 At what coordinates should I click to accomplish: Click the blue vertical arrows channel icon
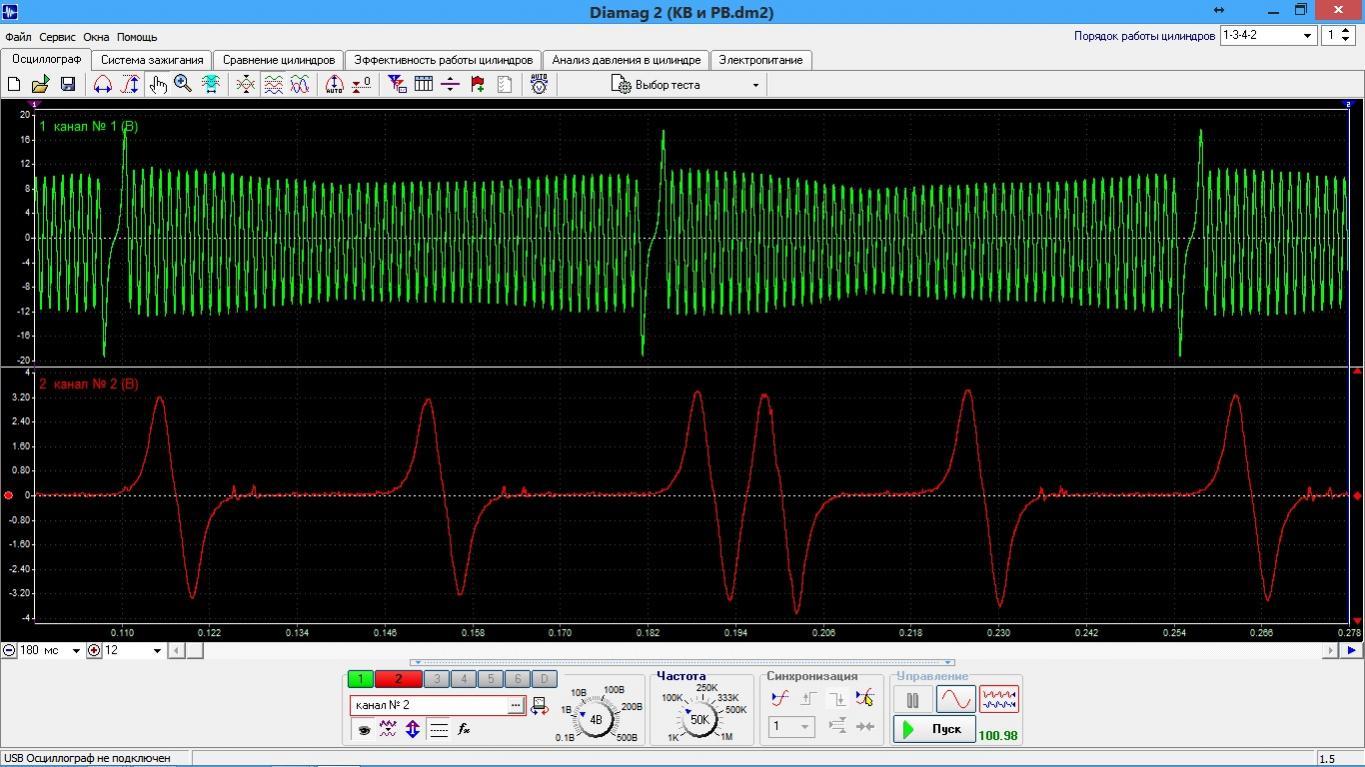(413, 730)
